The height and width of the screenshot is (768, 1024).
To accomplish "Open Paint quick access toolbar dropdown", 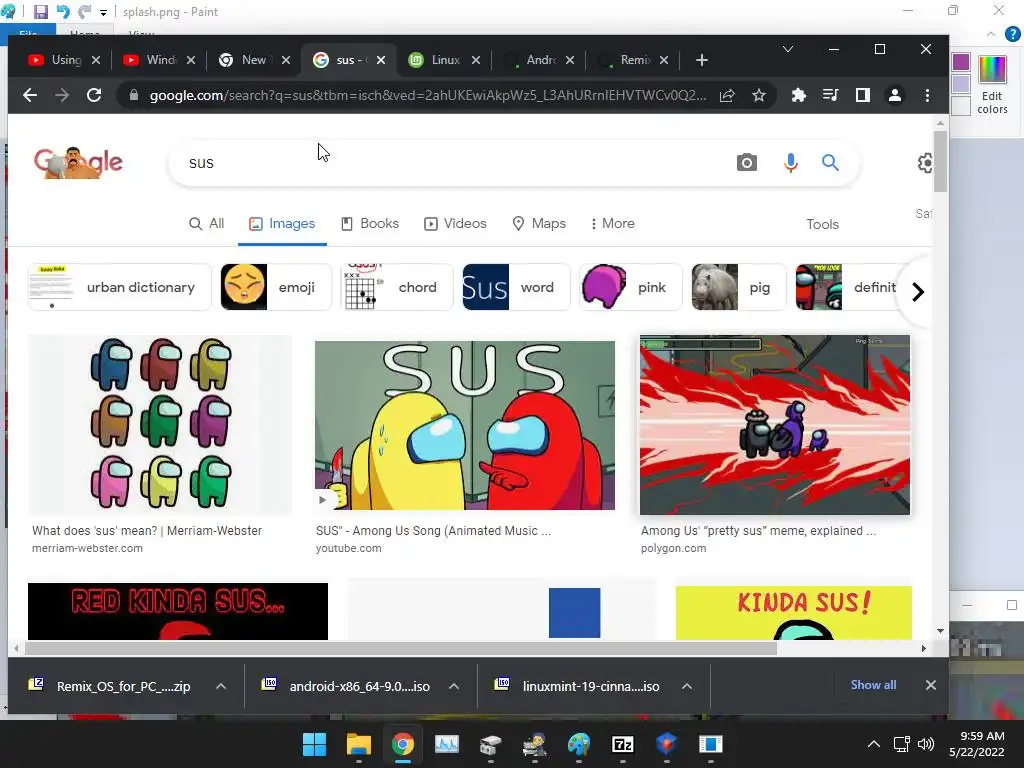I will (103, 12).
